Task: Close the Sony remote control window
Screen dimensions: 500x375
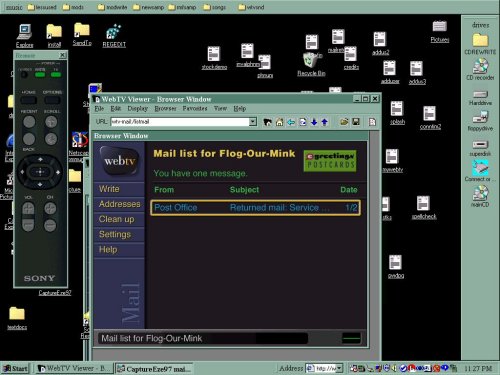Action: pos(62,55)
